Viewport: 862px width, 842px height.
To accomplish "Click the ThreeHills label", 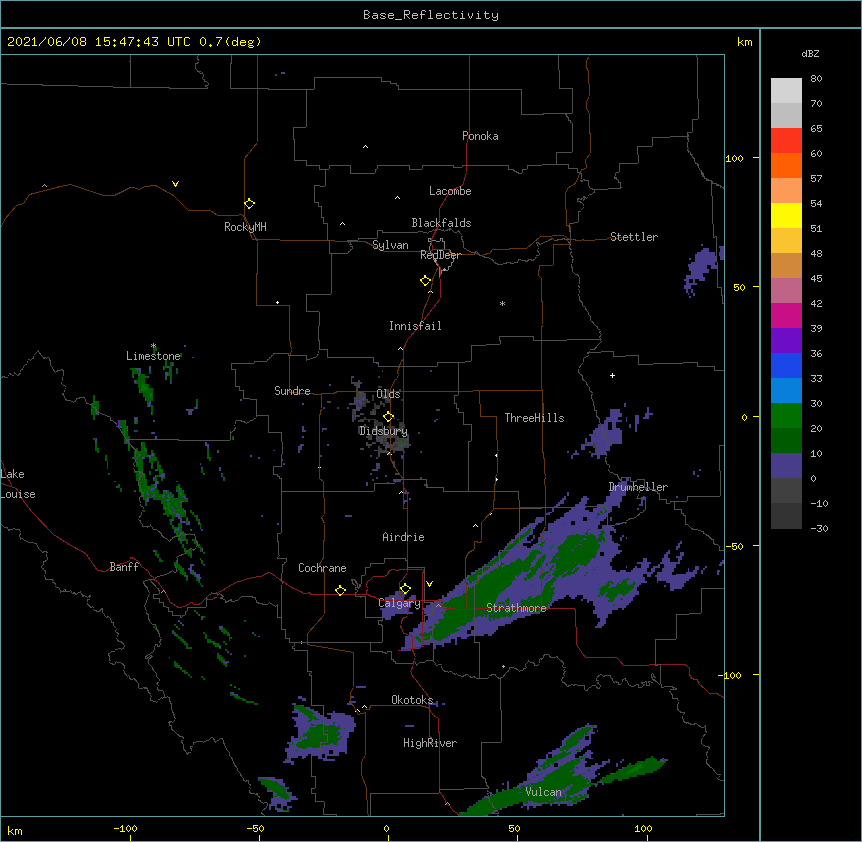I will 534,418.
